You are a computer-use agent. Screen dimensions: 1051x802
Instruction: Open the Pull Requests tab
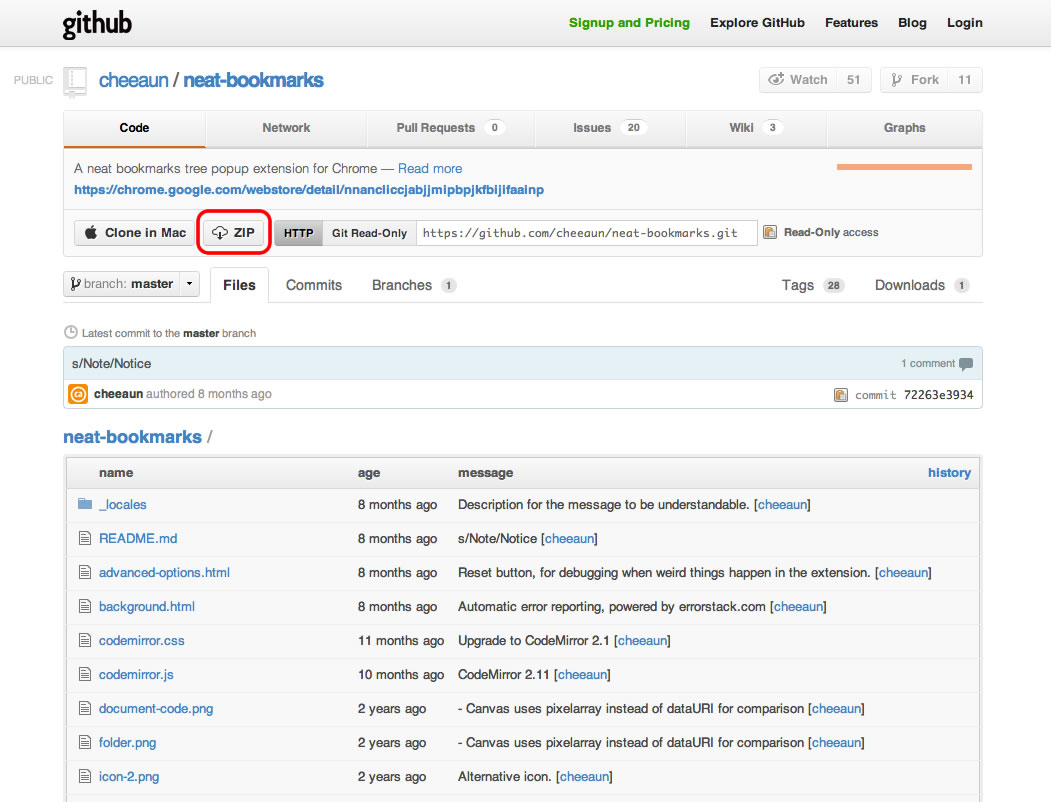click(450, 128)
